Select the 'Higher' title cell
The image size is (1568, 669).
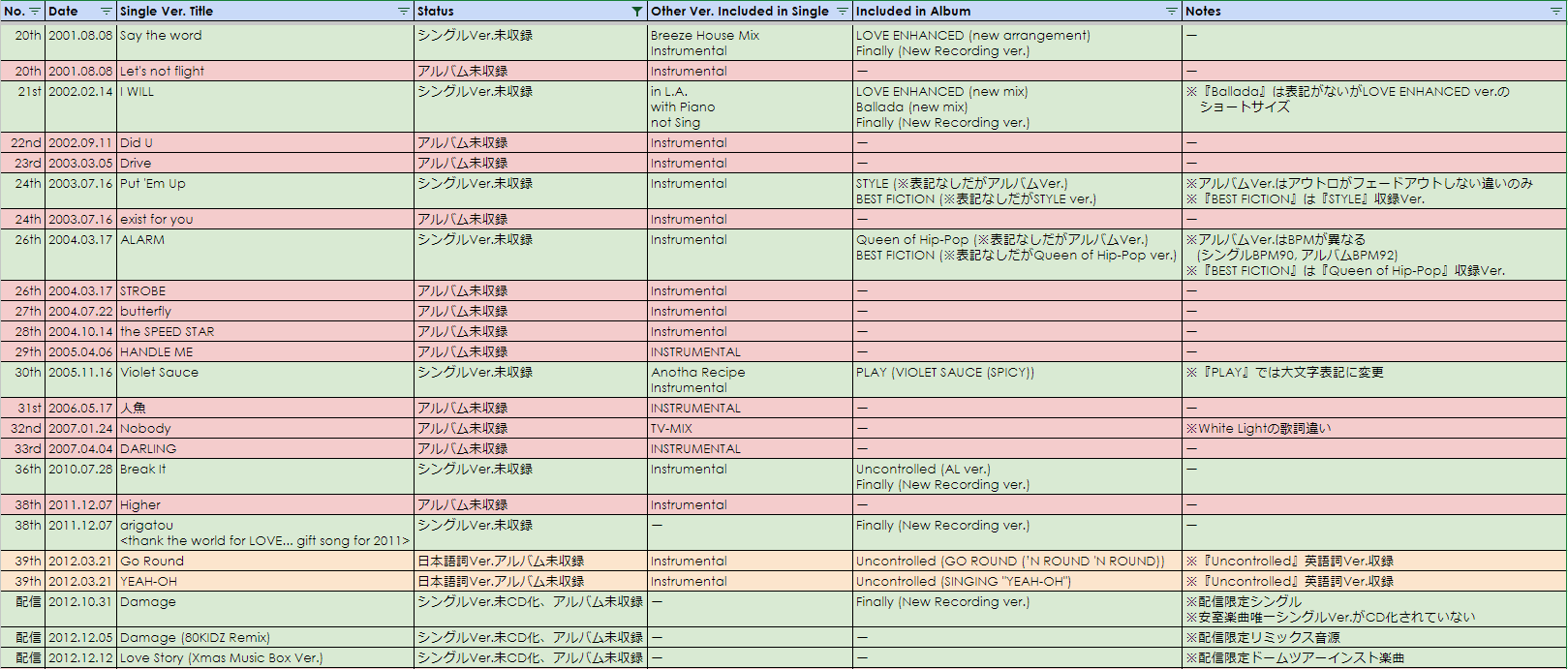[x=265, y=505]
